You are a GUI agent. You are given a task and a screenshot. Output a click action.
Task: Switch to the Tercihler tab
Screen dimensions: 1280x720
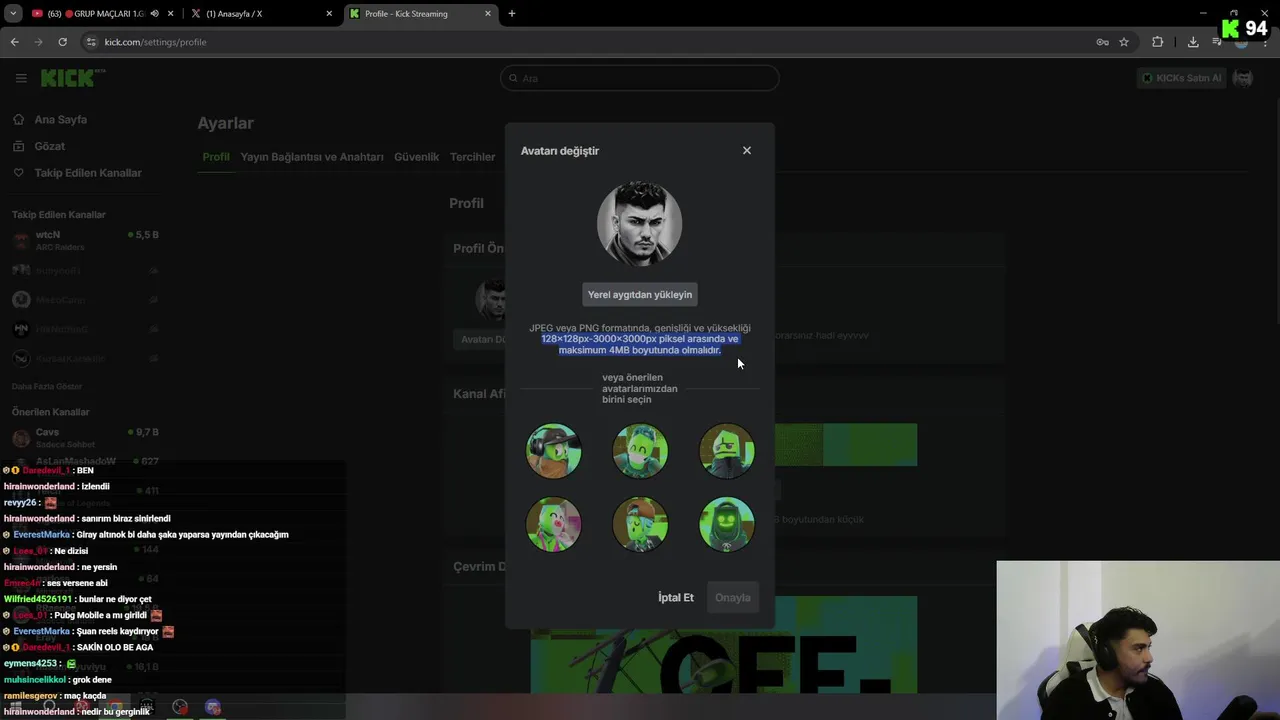coord(473,157)
